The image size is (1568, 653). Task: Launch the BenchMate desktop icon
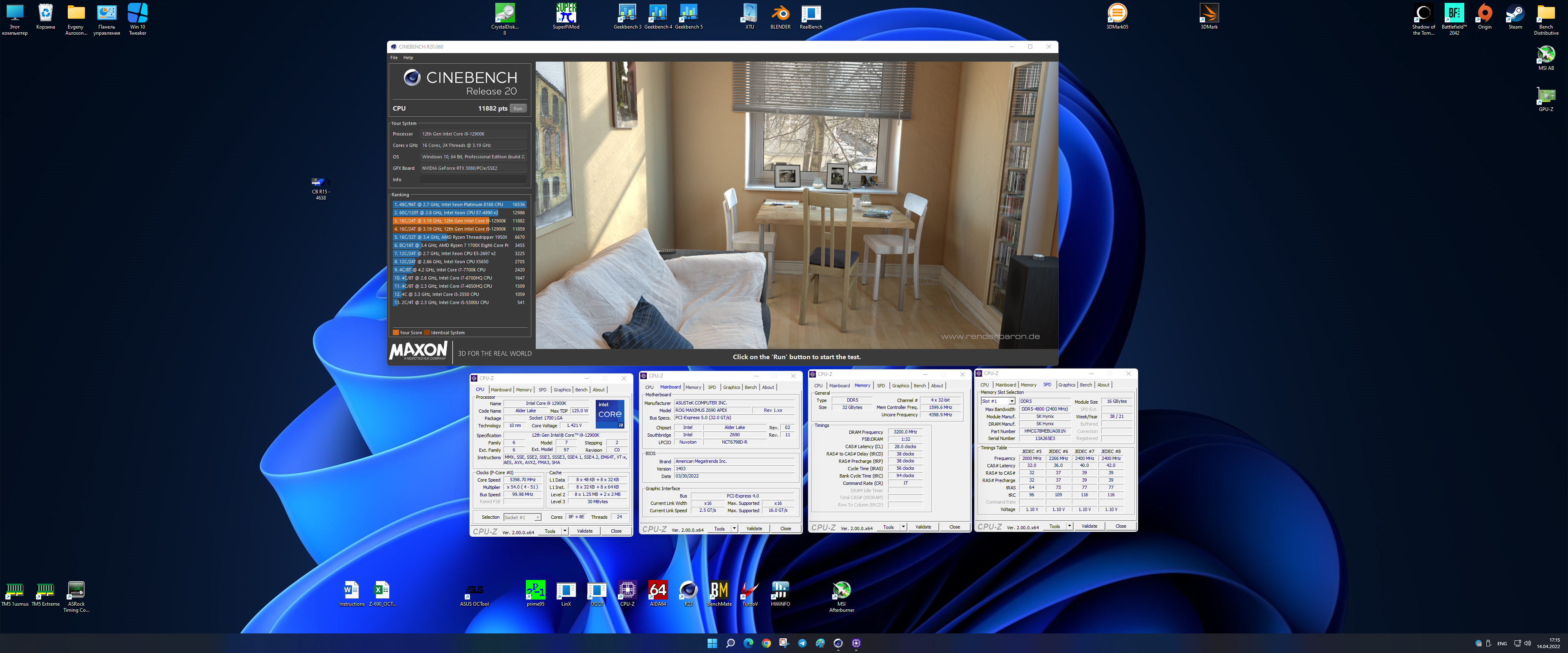719,593
